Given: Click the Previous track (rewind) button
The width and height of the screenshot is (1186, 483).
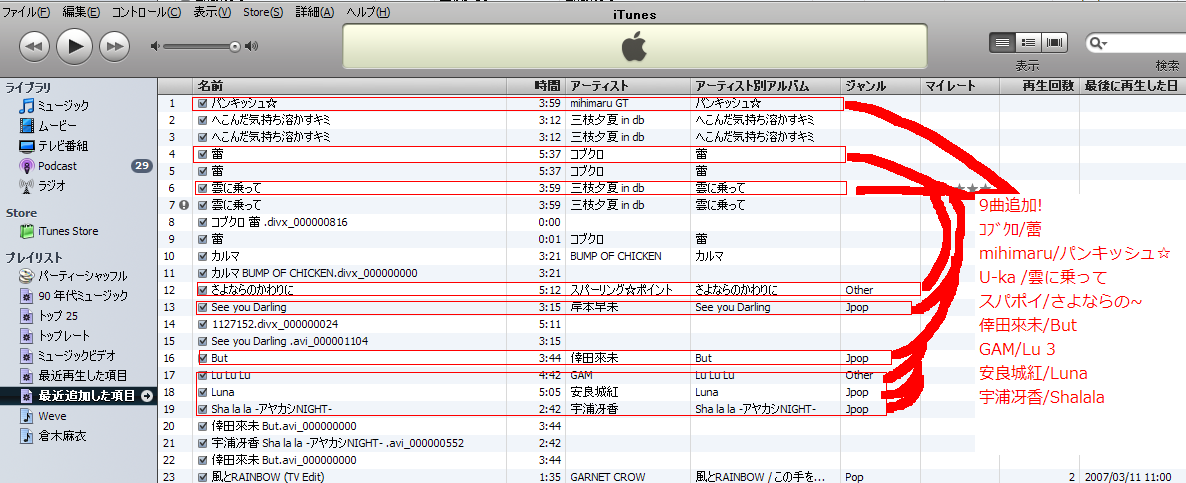Looking at the screenshot, I should [x=34, y=46].
